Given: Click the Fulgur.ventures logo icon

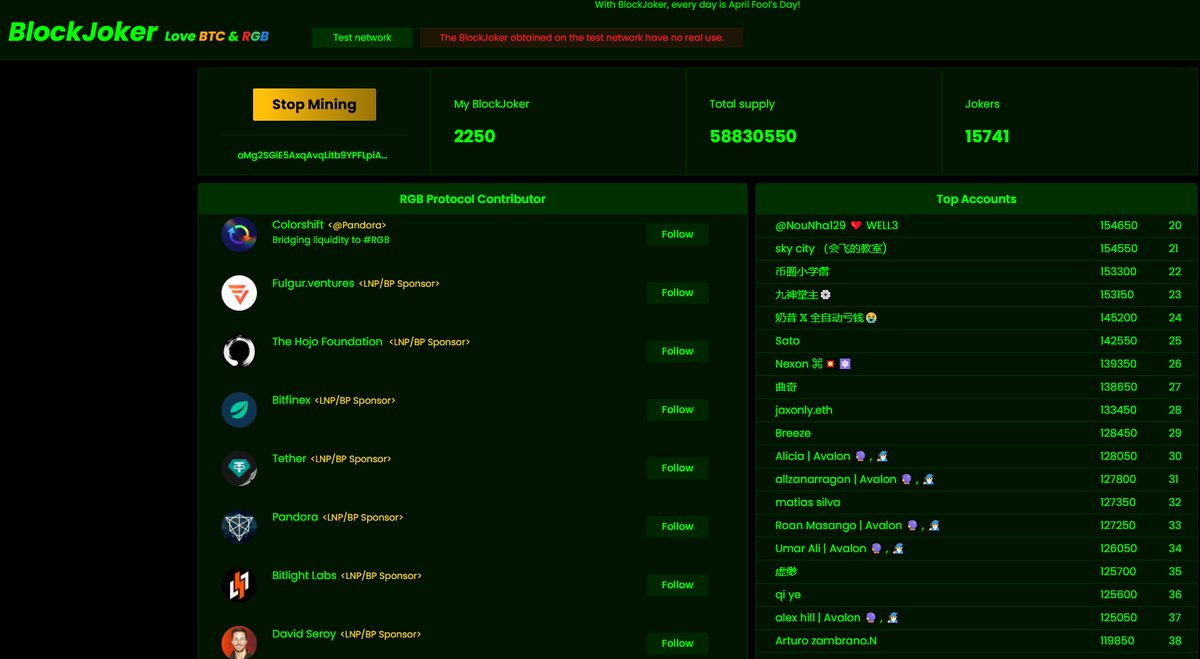Looking at the screenshot, I should point(239,293).
